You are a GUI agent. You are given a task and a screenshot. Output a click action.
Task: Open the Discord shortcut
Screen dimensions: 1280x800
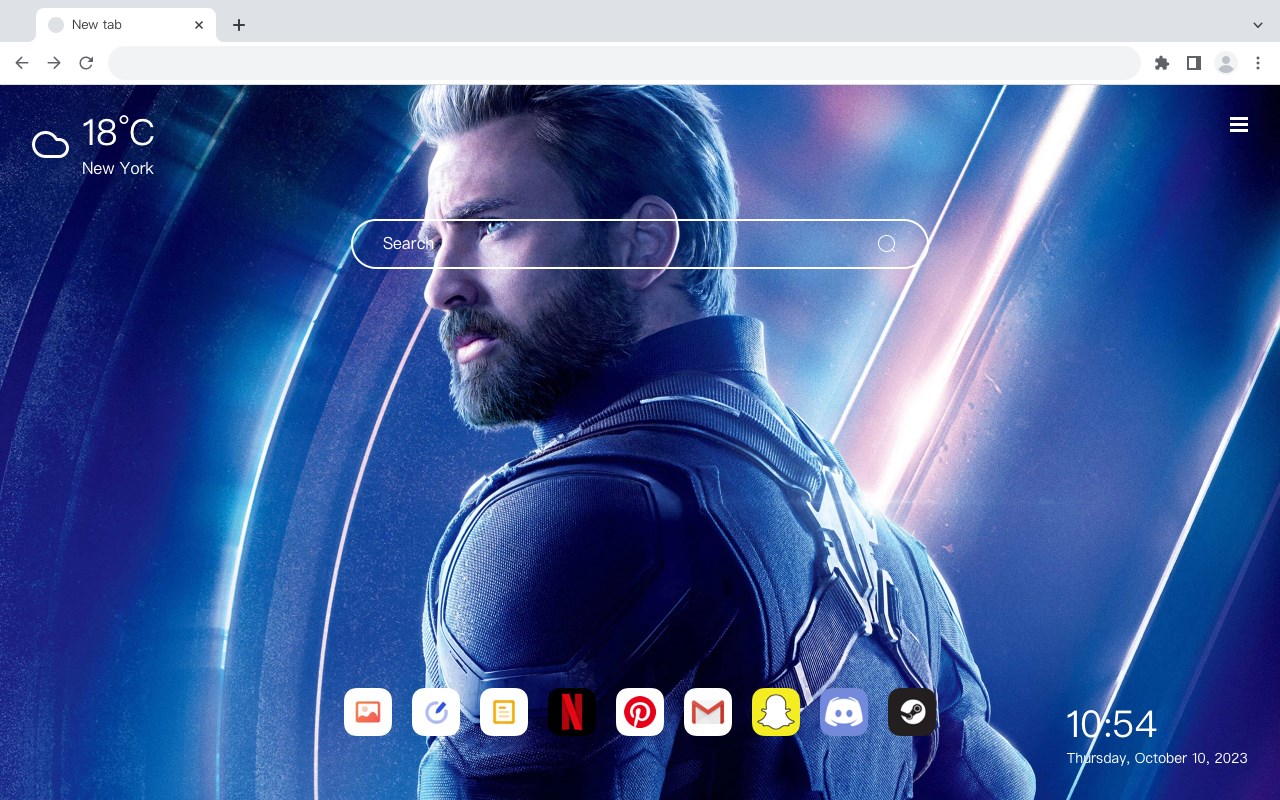[844, 712]
